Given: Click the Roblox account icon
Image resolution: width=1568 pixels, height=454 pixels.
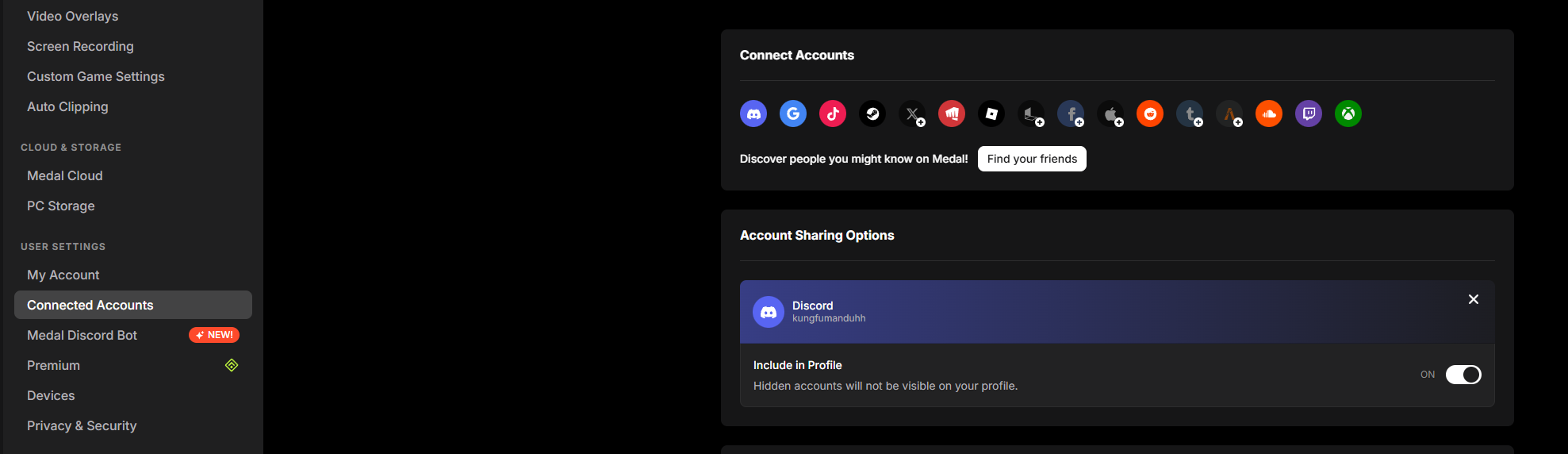Looking at the screenshot, I should click(x=991, y=113).
